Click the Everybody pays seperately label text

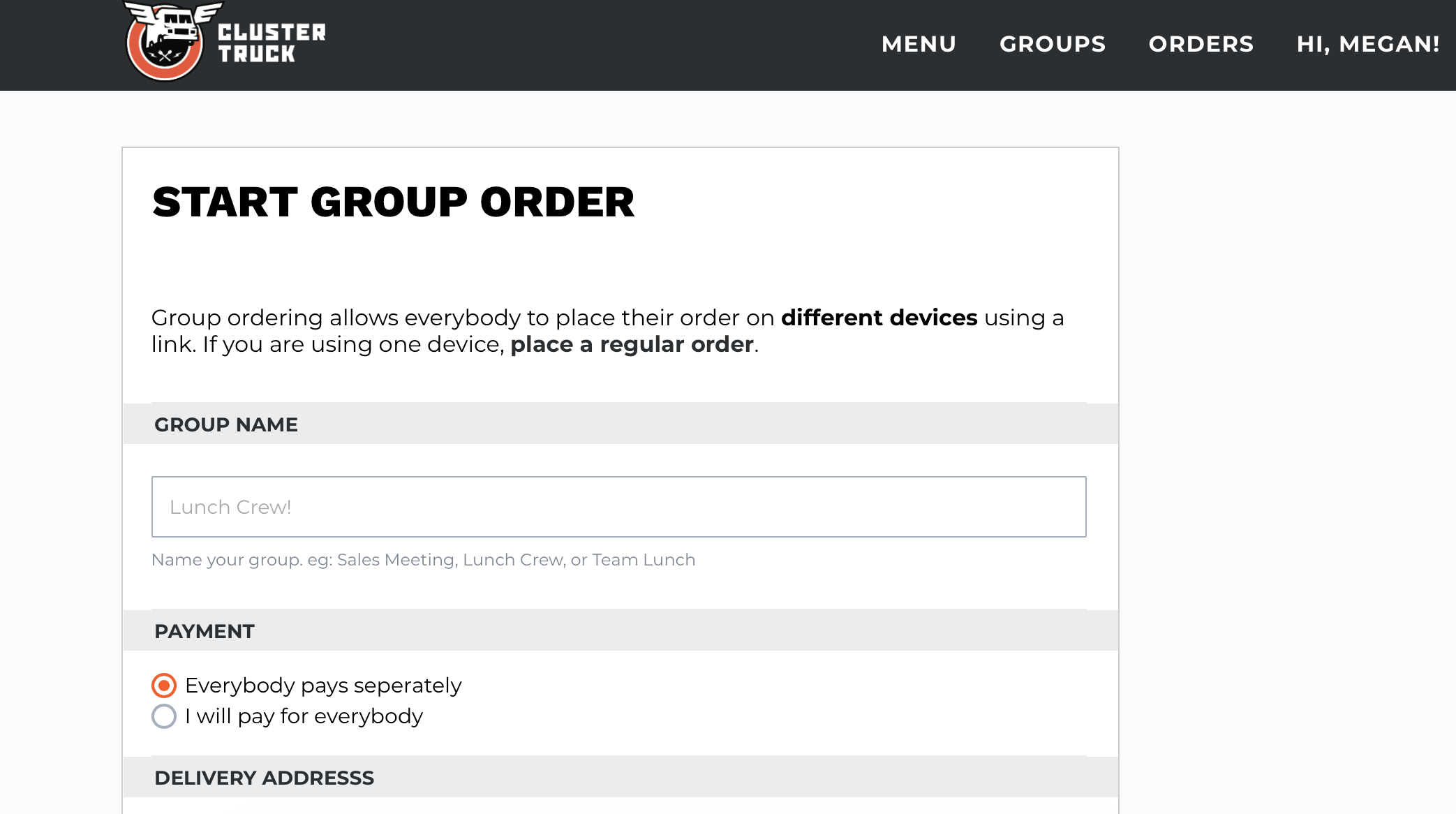coord(323,686)
